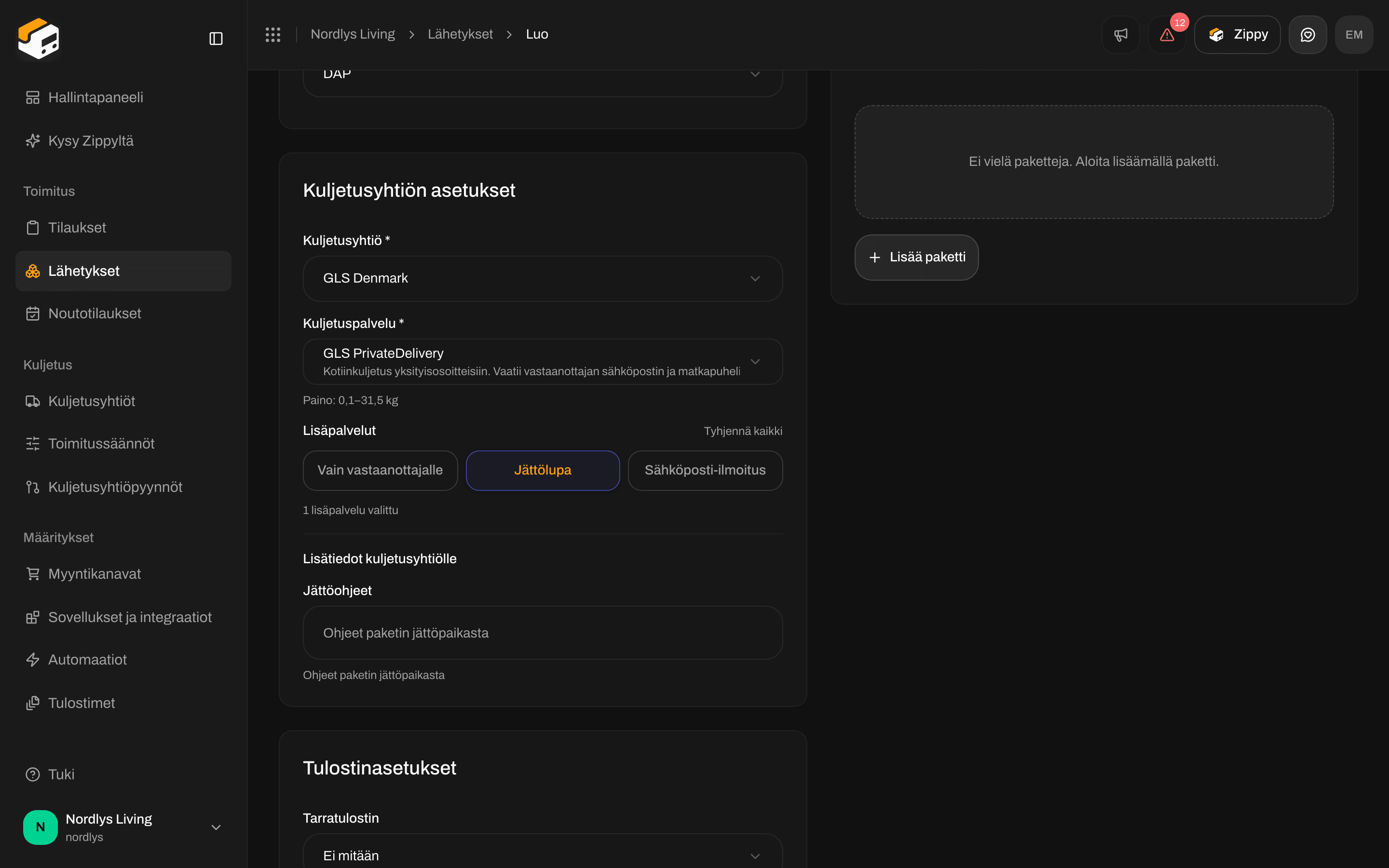Open the chat support icon
The width and height of the screenshot is (1389, 868).
click(x=1307, y=34)
